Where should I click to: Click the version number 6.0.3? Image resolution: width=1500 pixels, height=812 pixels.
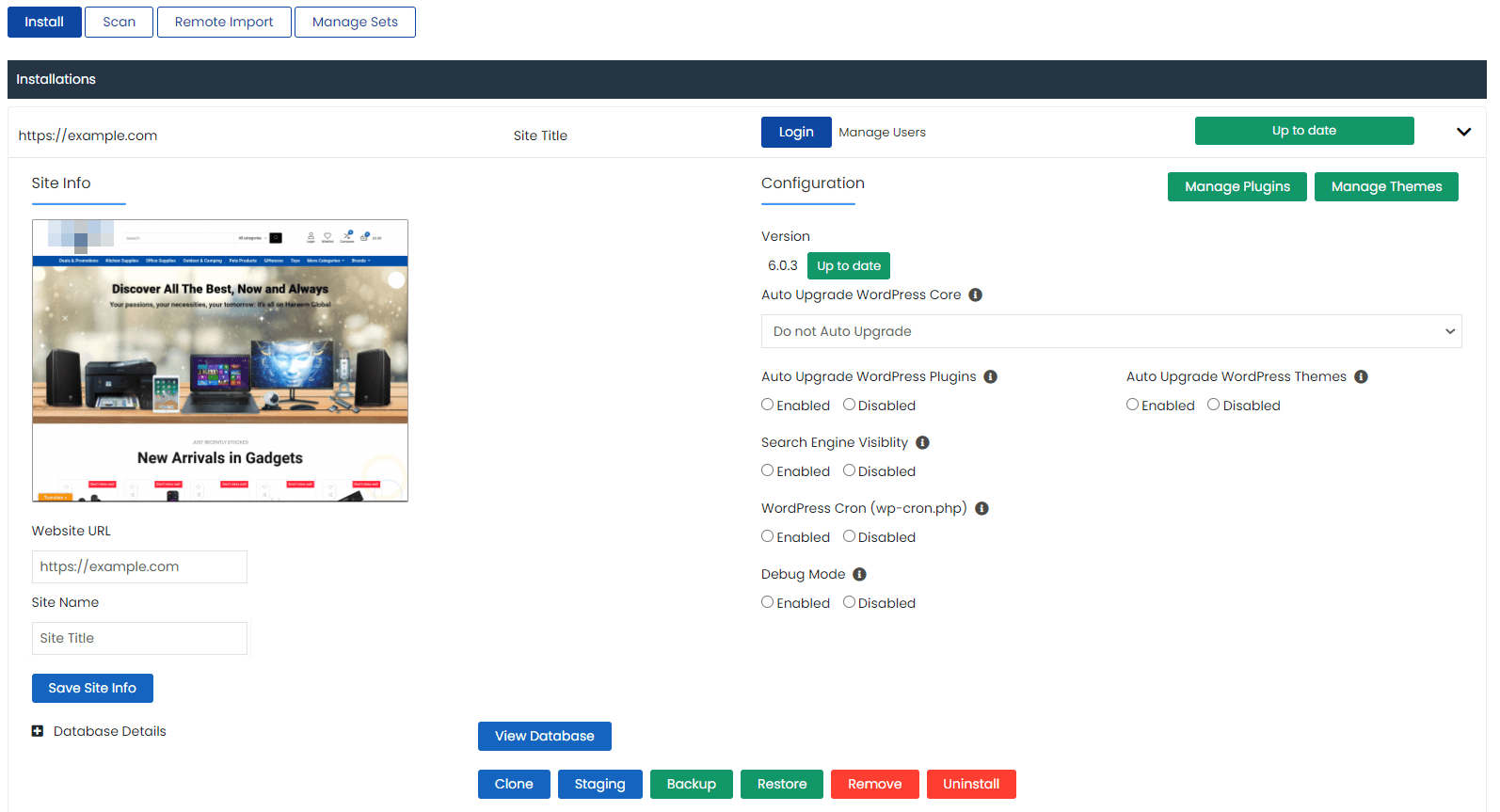[x=783, y=265]
